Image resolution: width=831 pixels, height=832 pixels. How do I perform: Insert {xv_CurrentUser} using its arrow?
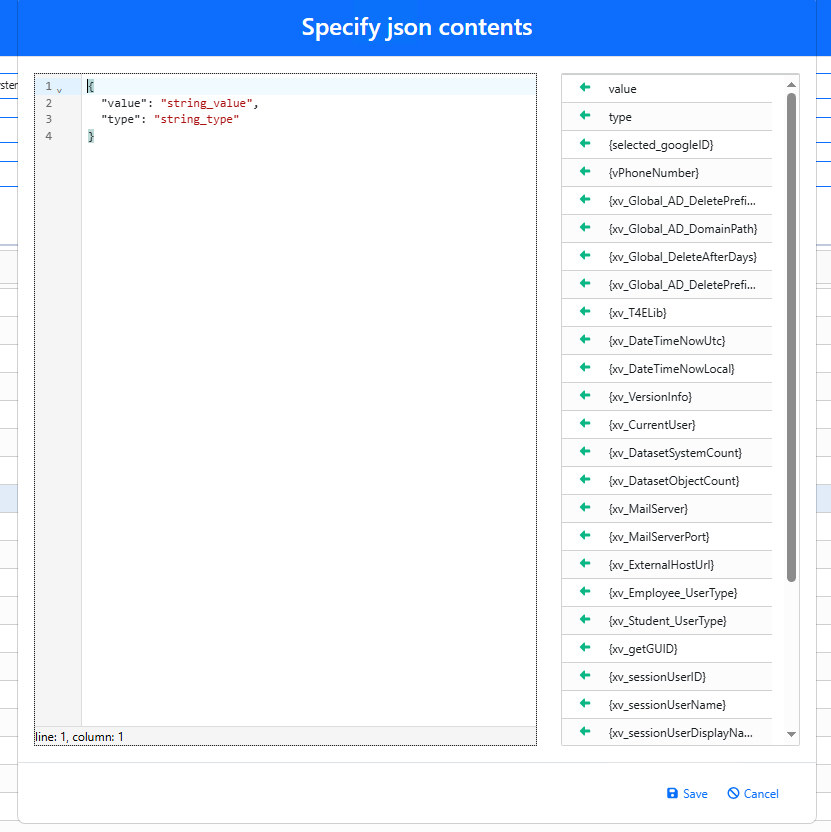[x=585, y=423]
